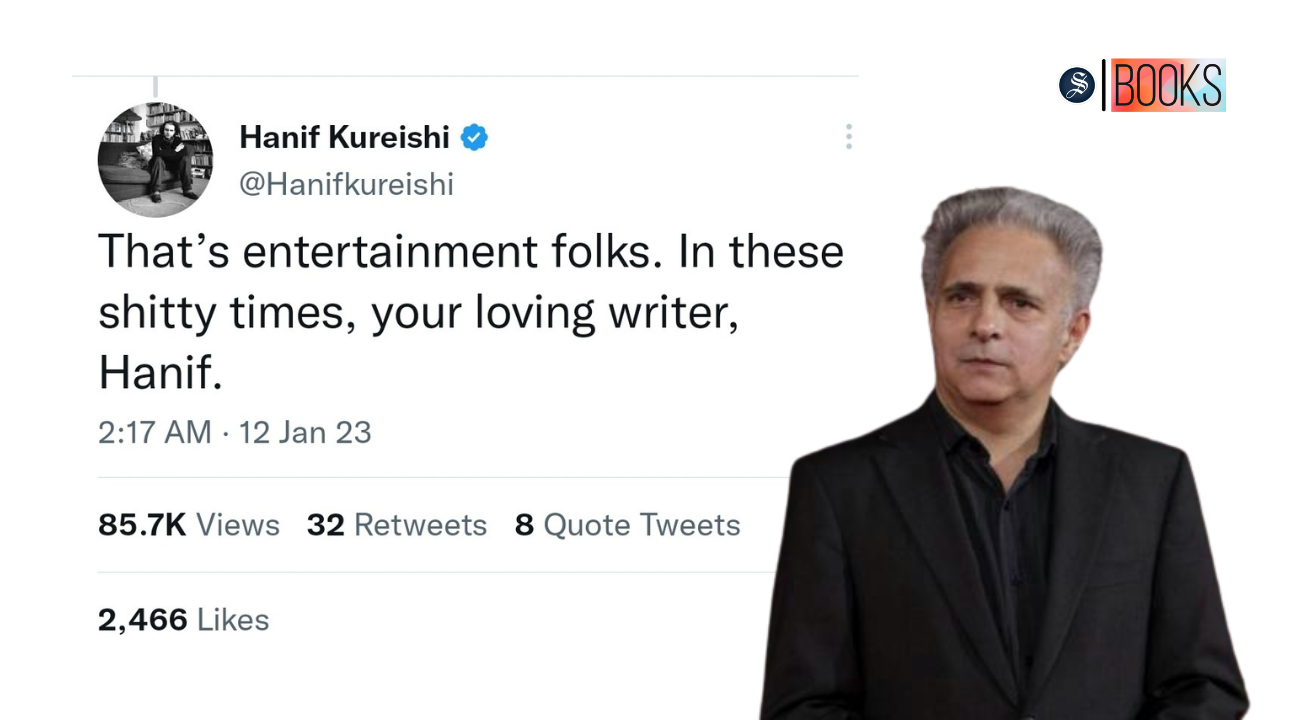
Task: Select the tweet text body
Action: pyautogui.click(x=470, y=310)
